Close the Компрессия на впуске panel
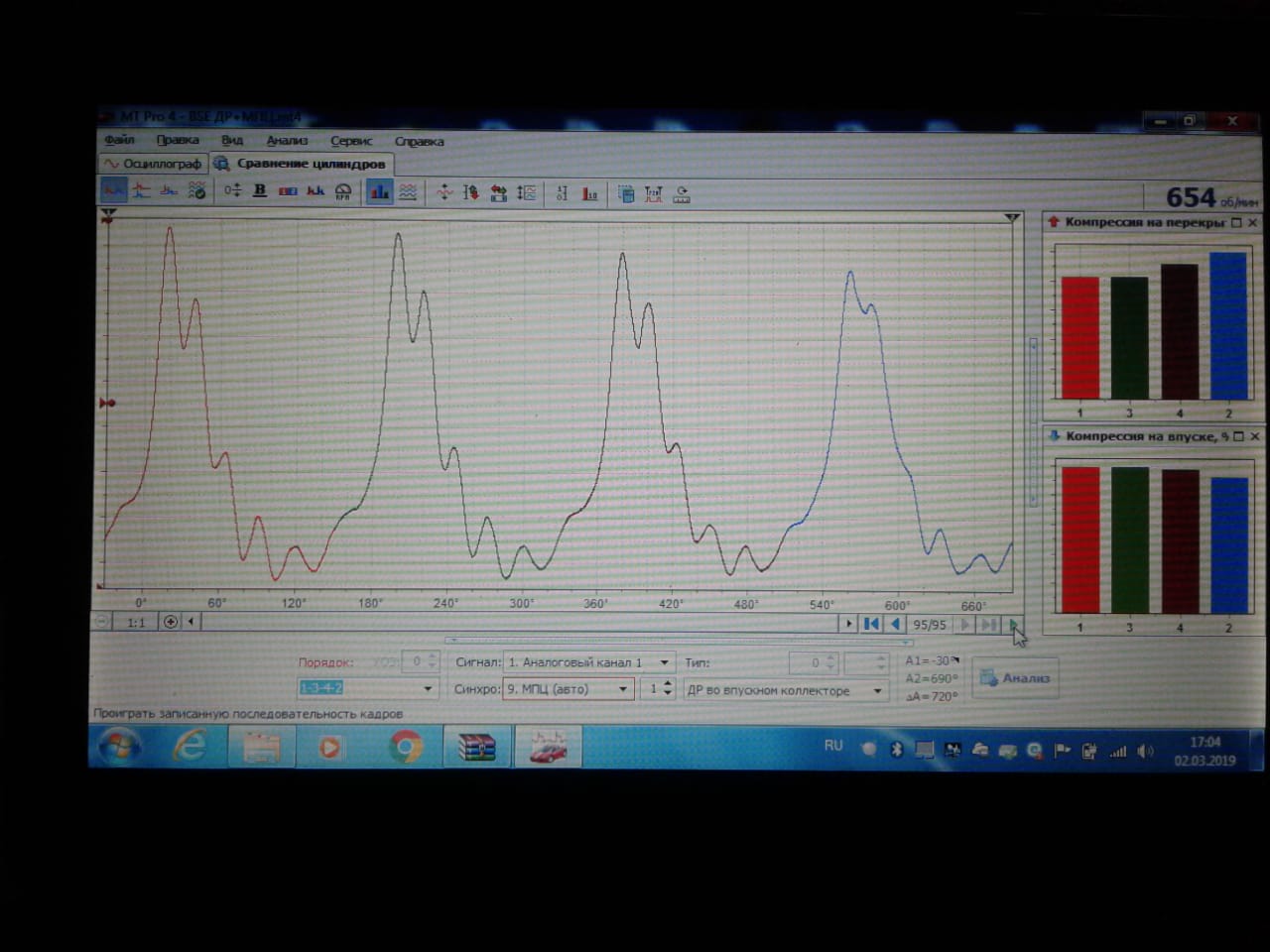 pos(1255,436)
